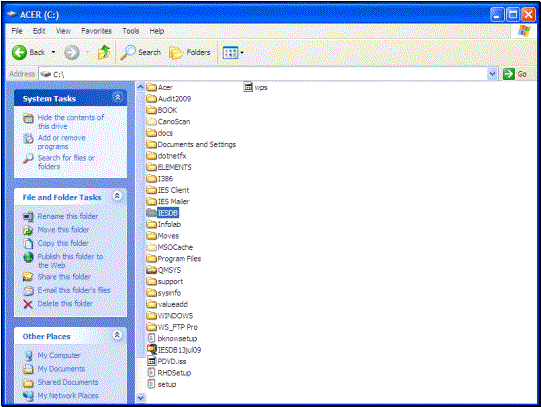The image size is (541, 407).
Task: Select the Infolab folder
Action: 164,224
